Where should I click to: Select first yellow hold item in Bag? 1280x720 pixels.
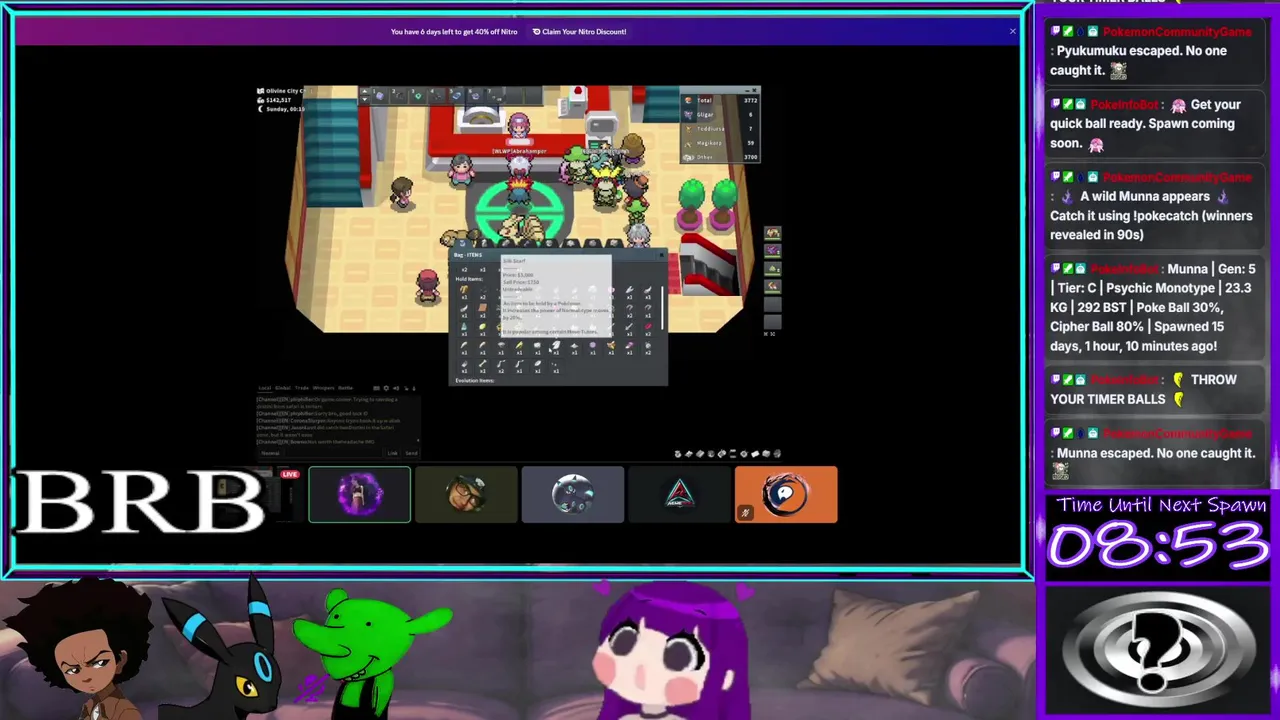464,289
